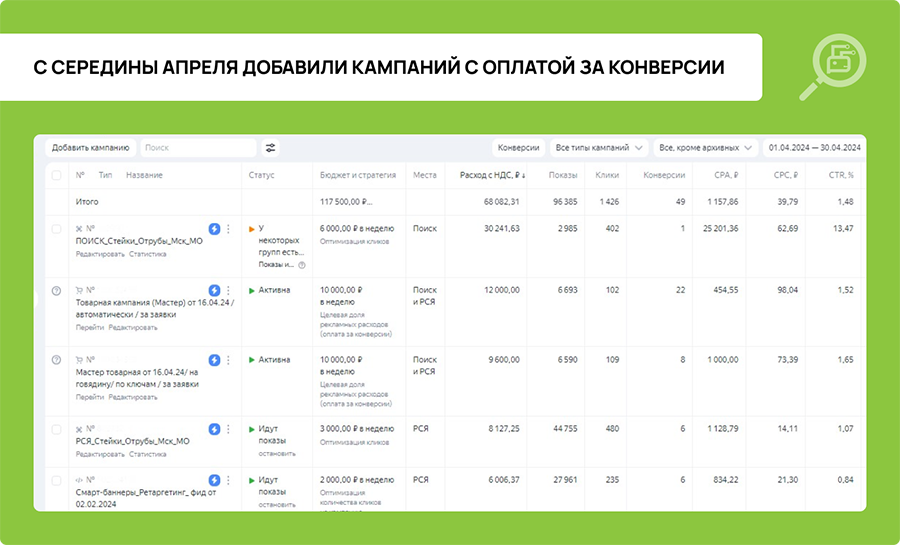Click code type icon of Смарт-баннеры campaign

click(79, 480)
